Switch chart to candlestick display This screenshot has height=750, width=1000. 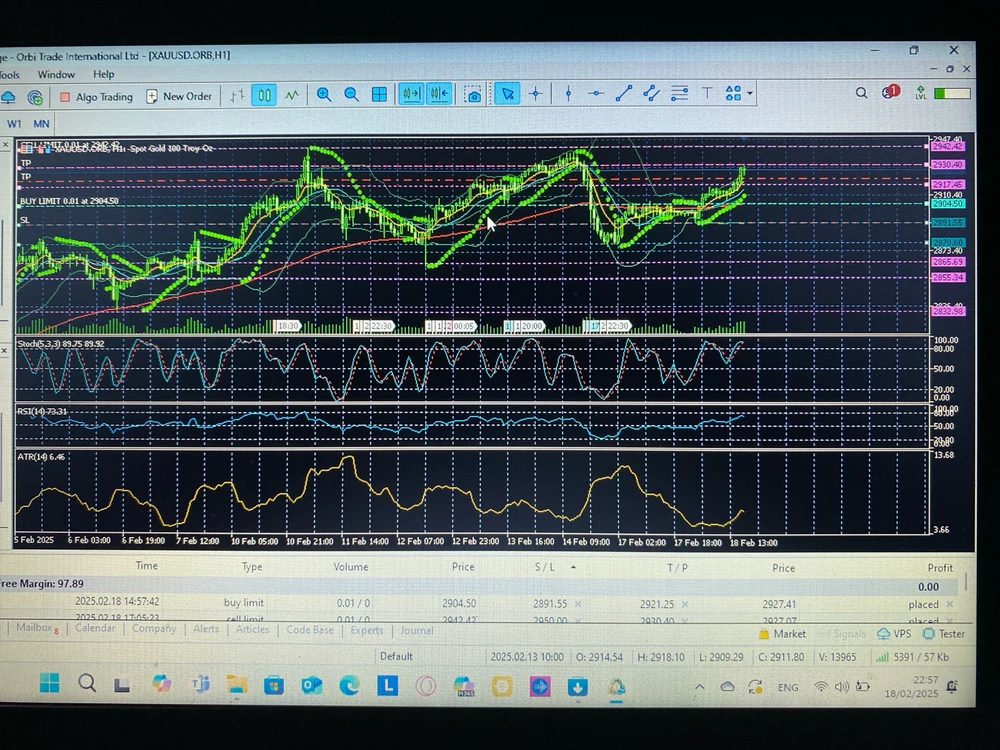tap(264, 96)
